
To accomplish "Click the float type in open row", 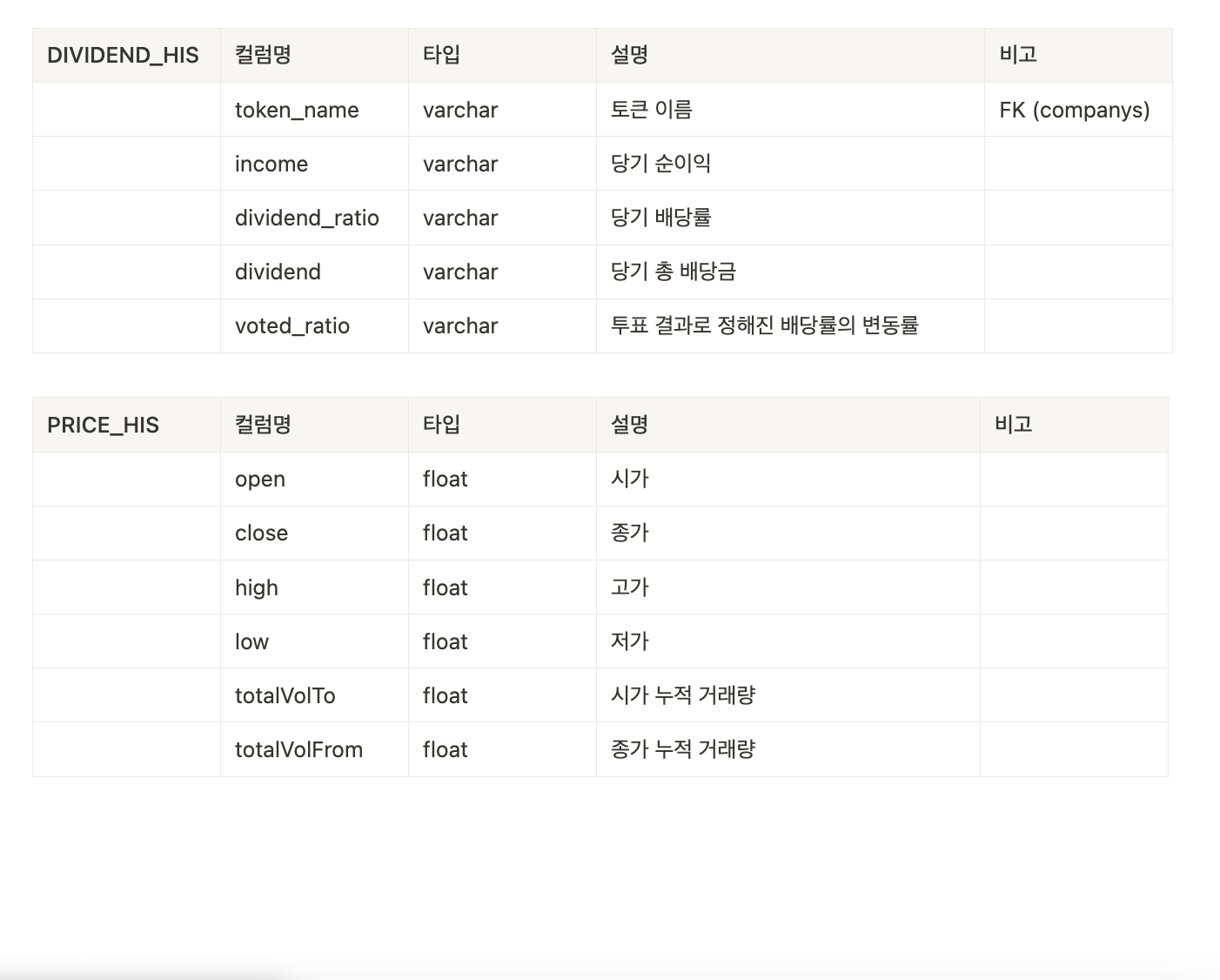I will coord(502,479).
